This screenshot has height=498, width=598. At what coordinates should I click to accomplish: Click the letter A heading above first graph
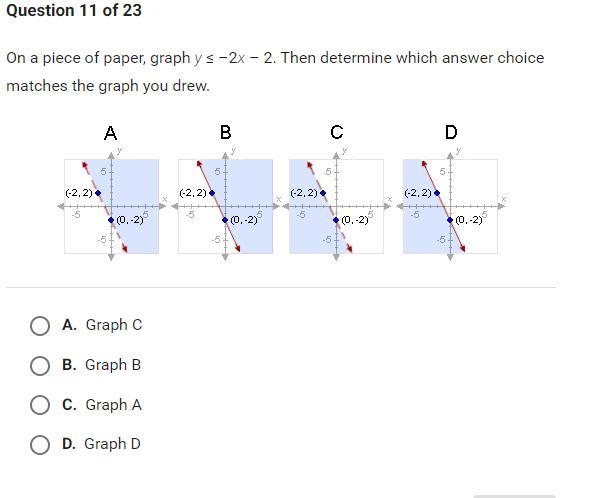pyautogui.click(x=111, y=133)
